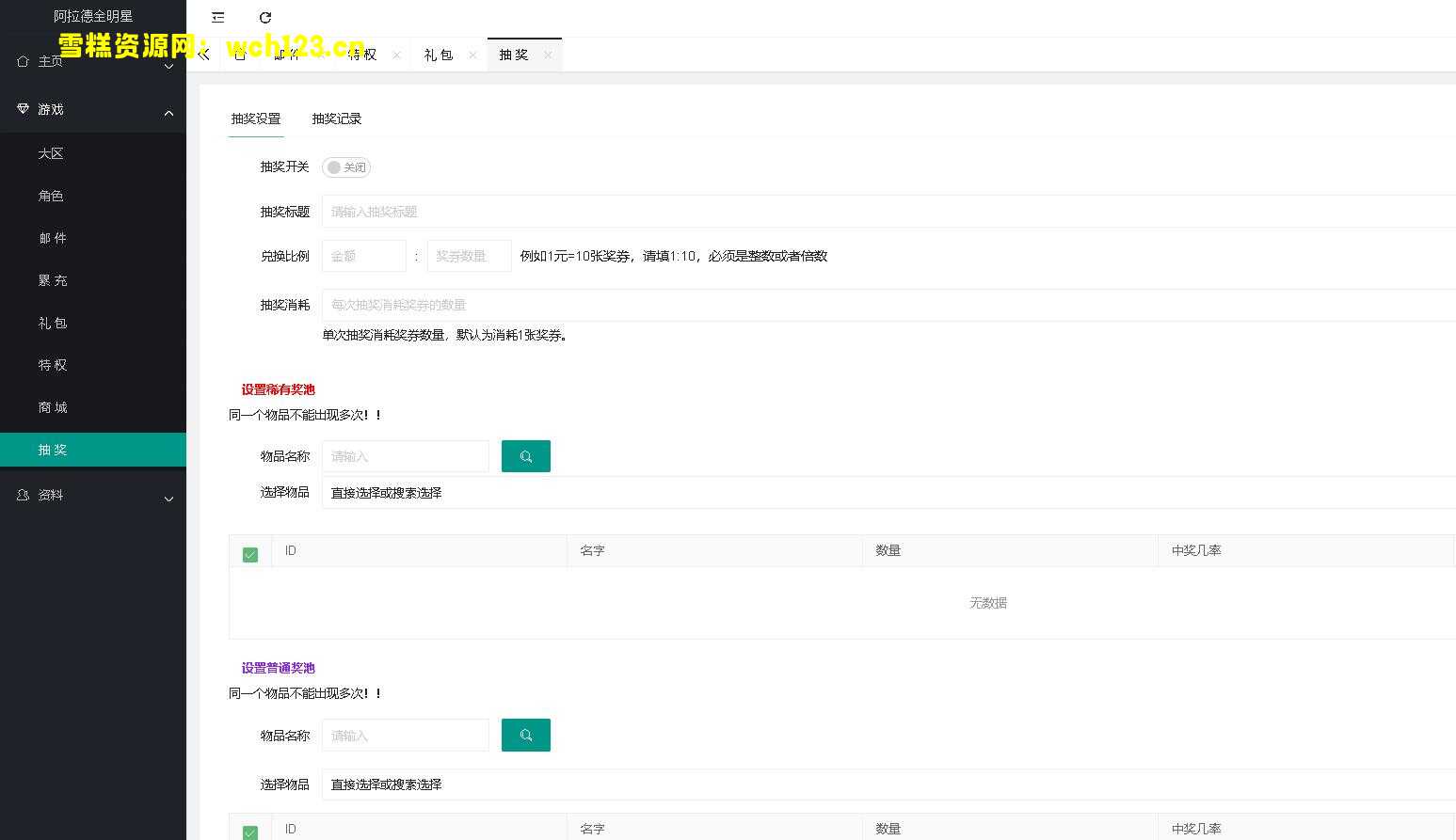Open the 累充 sidebar item
Image resolution: width=1456 pixels, height=840 pixels.
coord(93,280)
